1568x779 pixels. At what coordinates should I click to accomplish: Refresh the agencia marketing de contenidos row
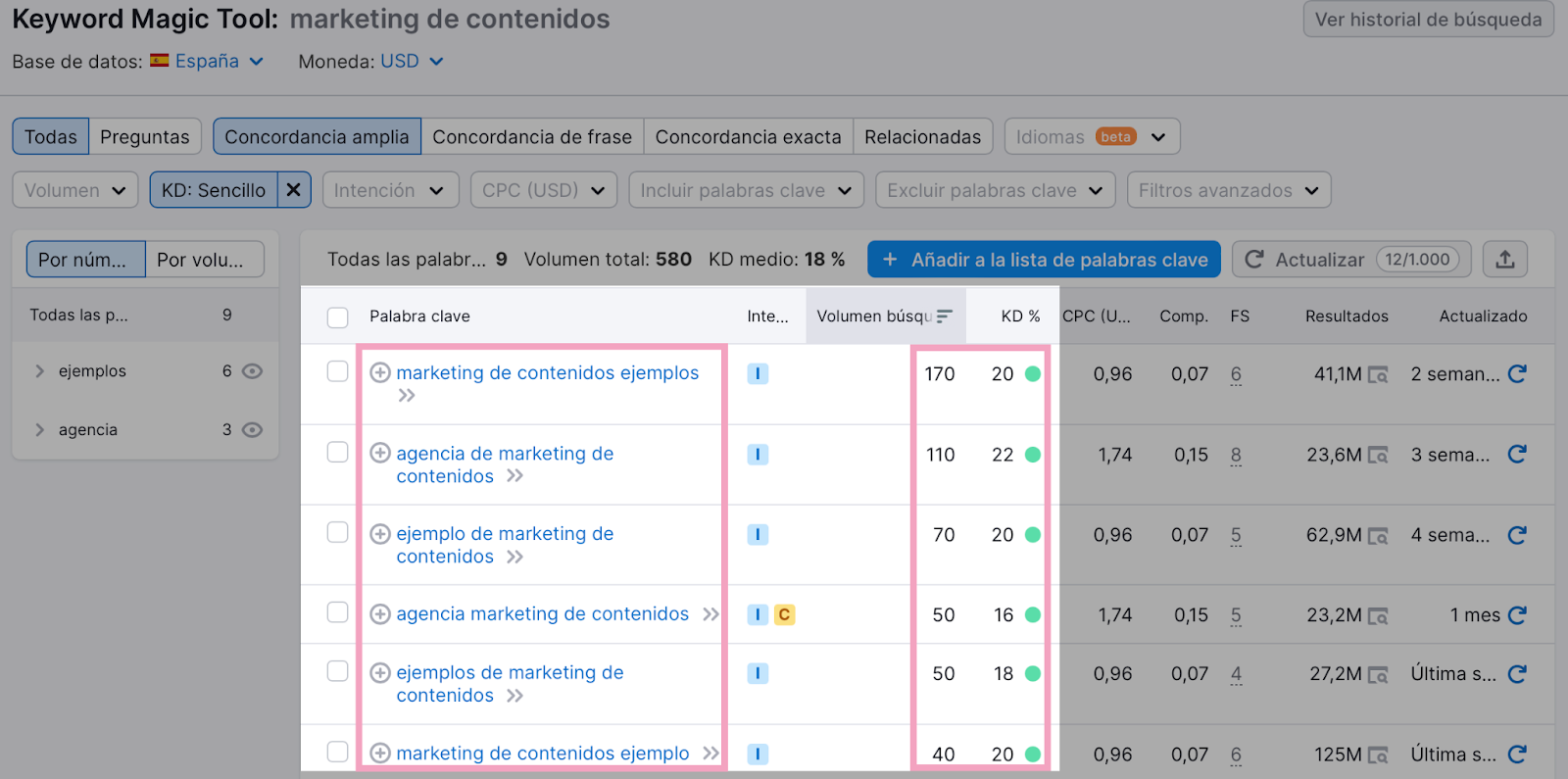click(x=1517, y=615)
